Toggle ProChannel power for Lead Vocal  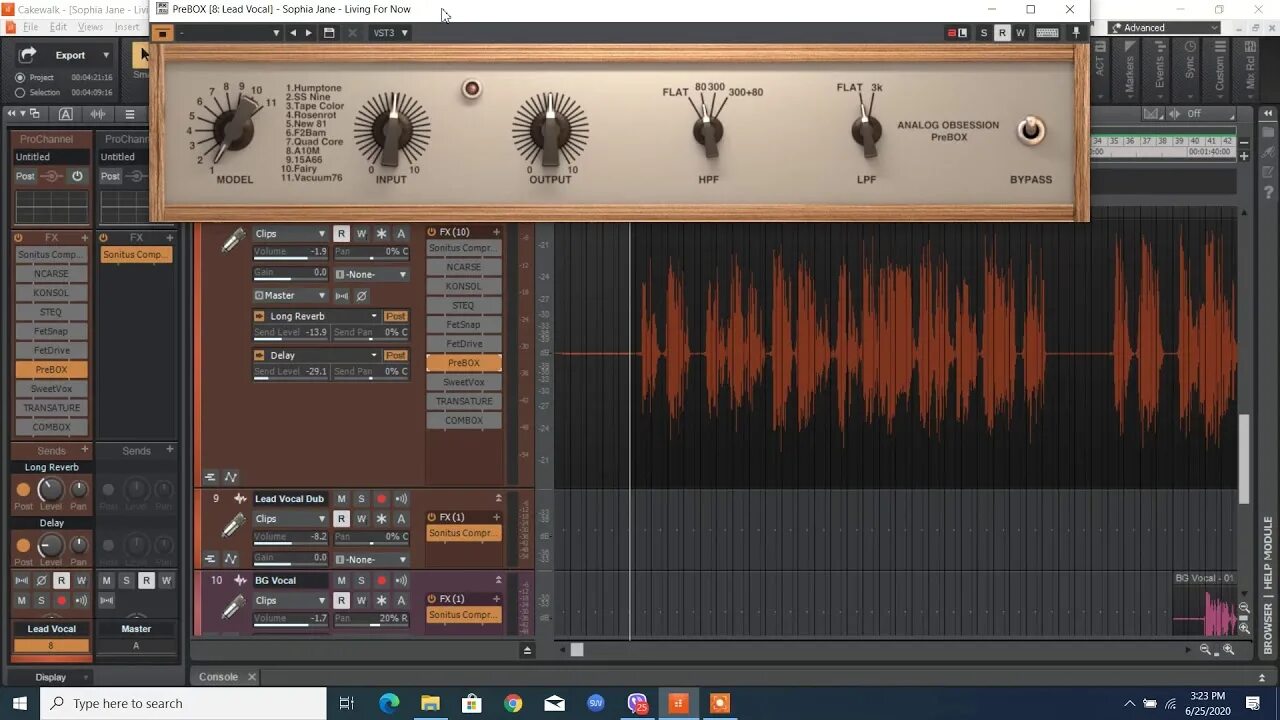click(x=77, y=176)
